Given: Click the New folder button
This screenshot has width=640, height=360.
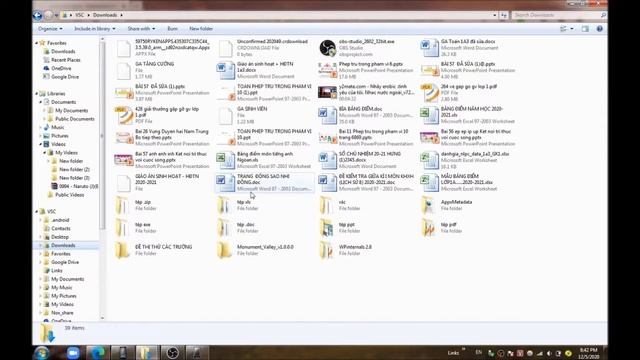Looking at the screenshot, I should 201,29.
